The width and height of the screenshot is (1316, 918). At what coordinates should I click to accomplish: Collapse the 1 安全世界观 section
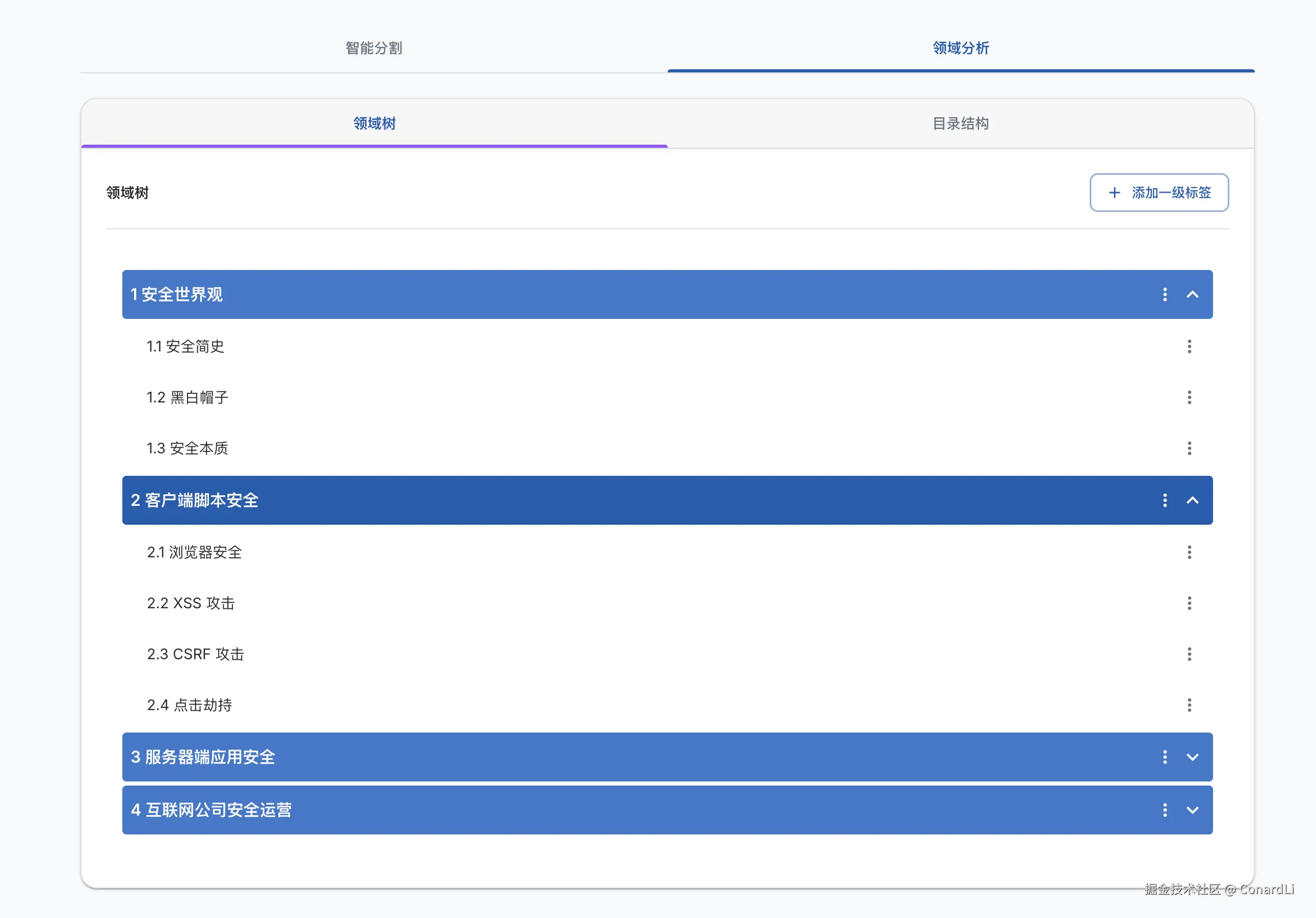tap(1192, 294)
